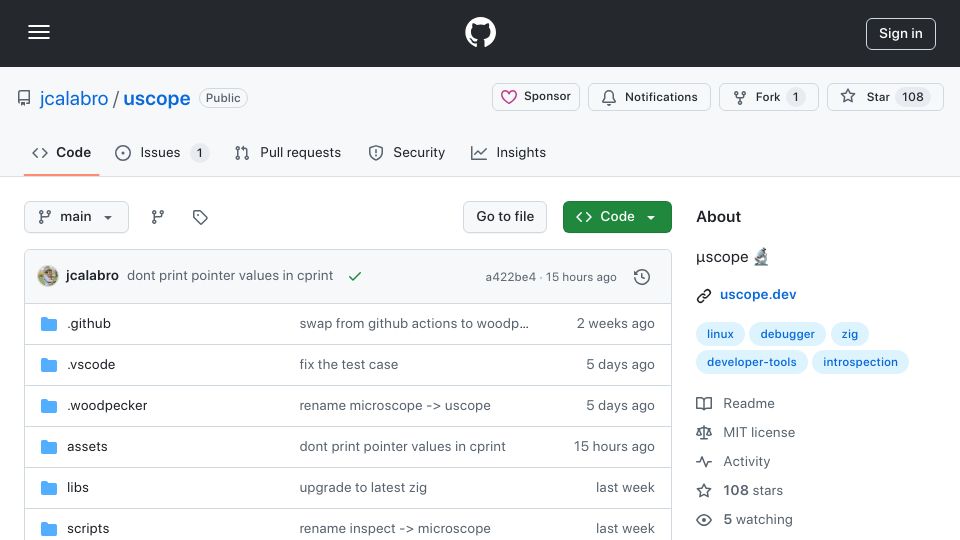Open the .vscode folder

91,364
